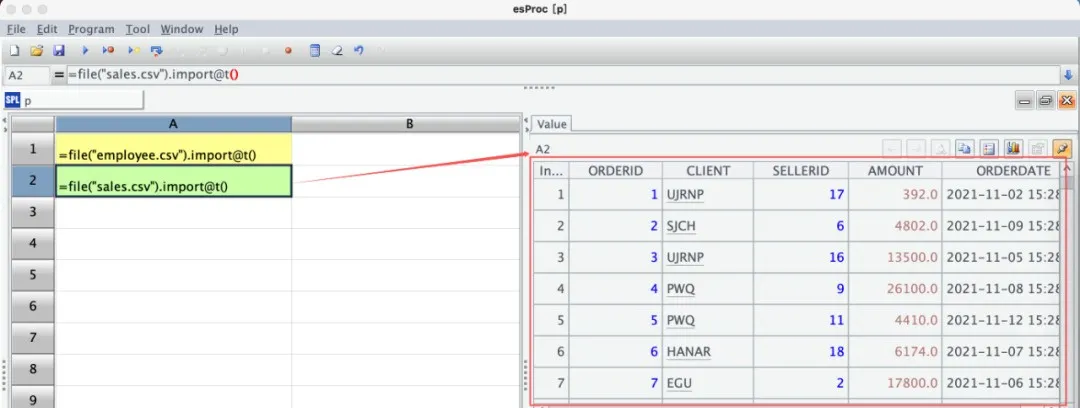Click the pin icon in Value panel
Image resolution: width=1080 pixels, height=408 pixels.
point(1063,147)
